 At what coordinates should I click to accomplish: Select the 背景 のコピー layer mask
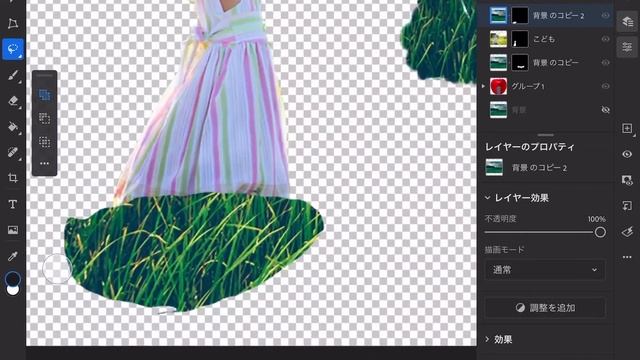520,62
